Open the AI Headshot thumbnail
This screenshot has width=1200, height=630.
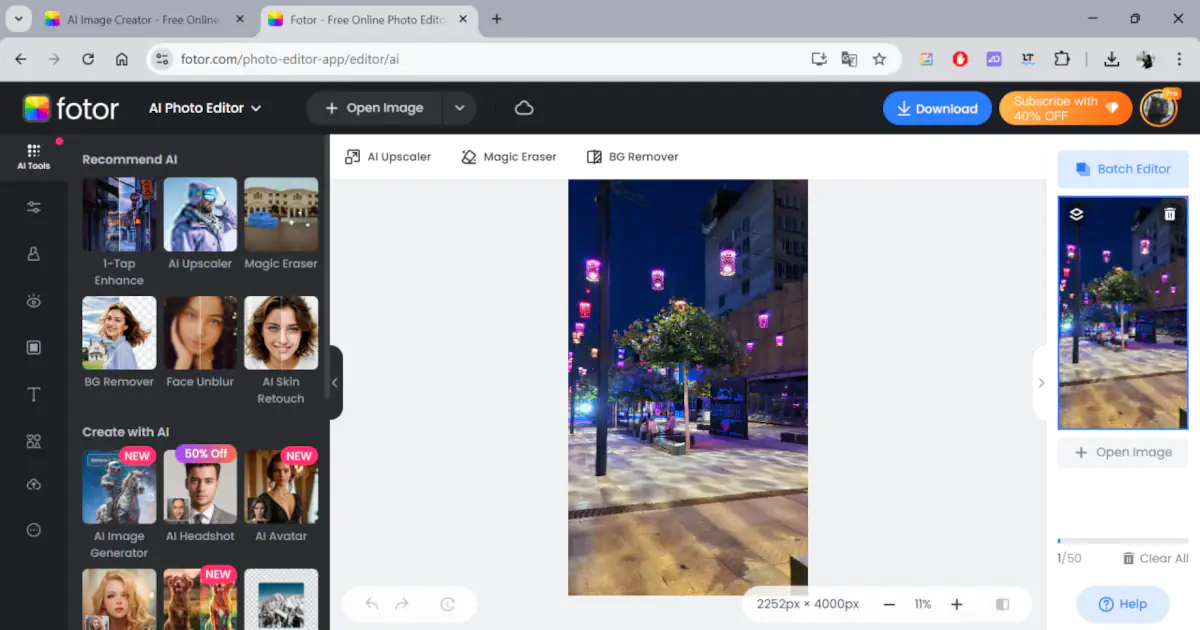(200, 487)
